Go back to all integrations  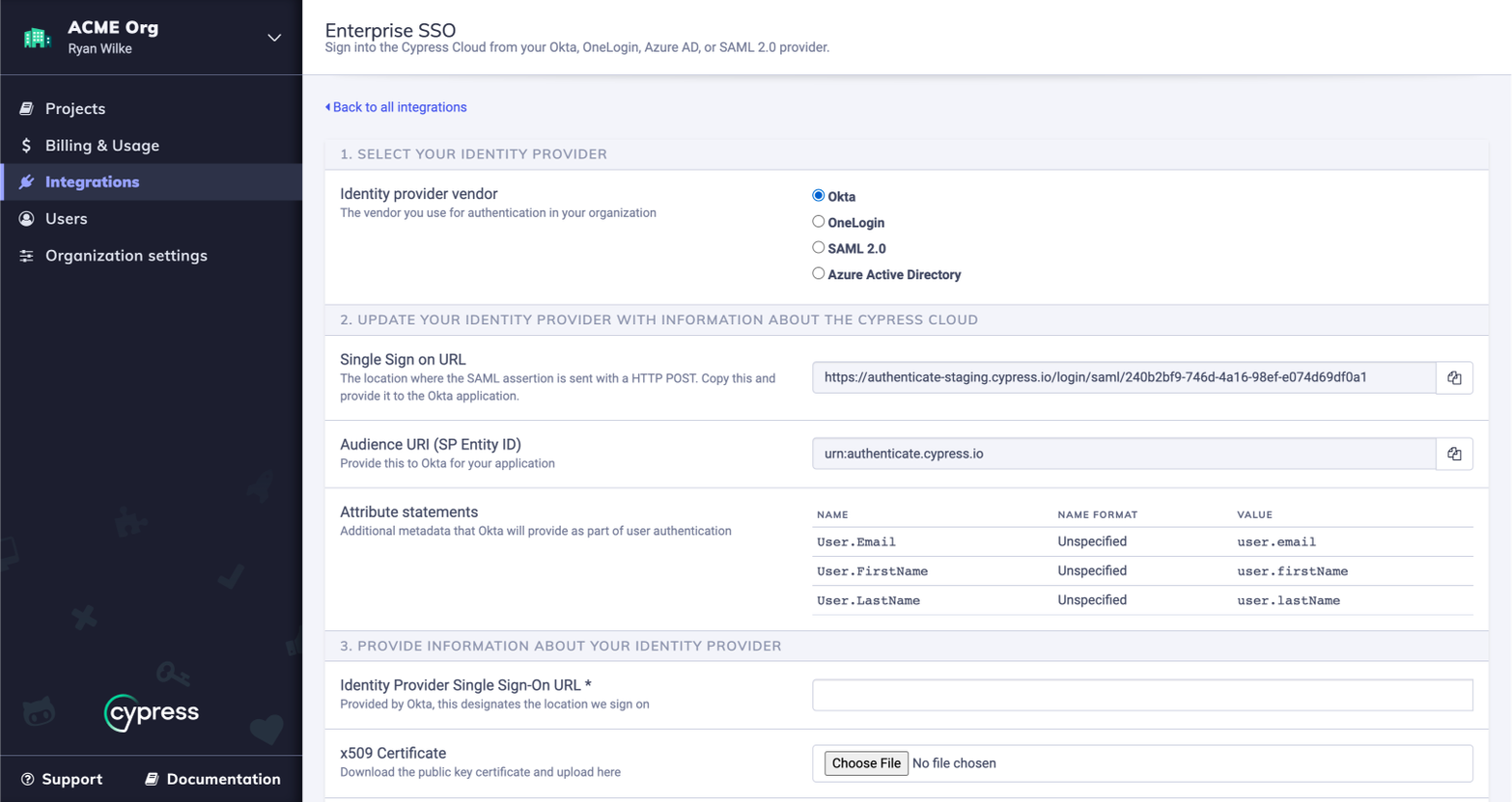(396, 107)
